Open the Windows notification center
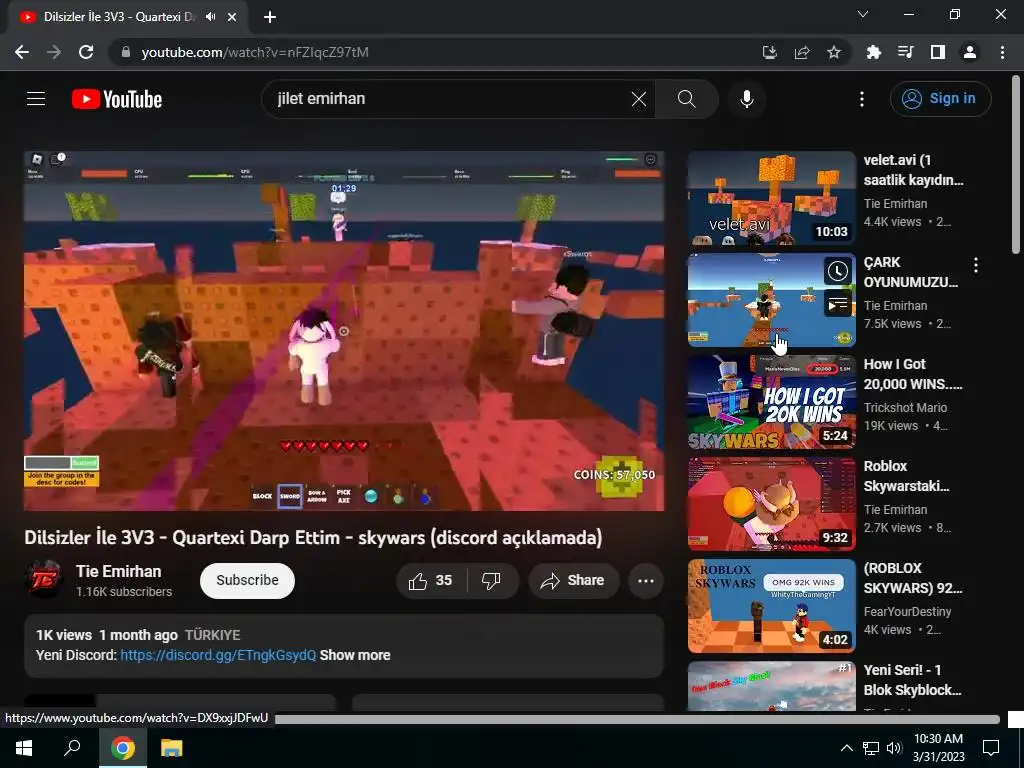Viewport: 1024px width, 768px height. tap(991, 748)
